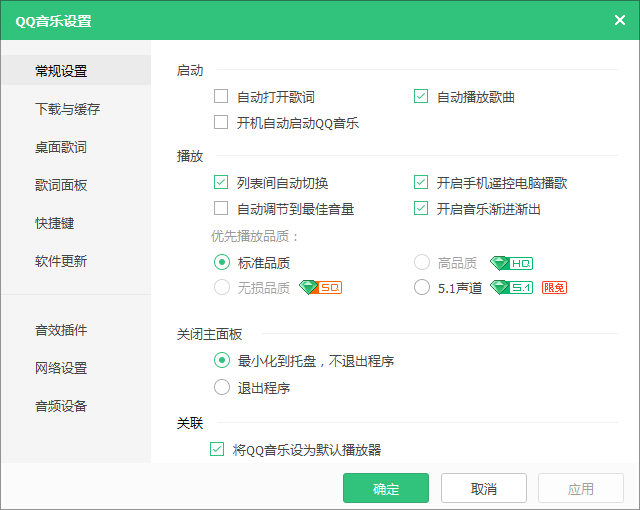Click the green HQ diamond badge
Screen dimensions: 640x510
click(511, 264)
